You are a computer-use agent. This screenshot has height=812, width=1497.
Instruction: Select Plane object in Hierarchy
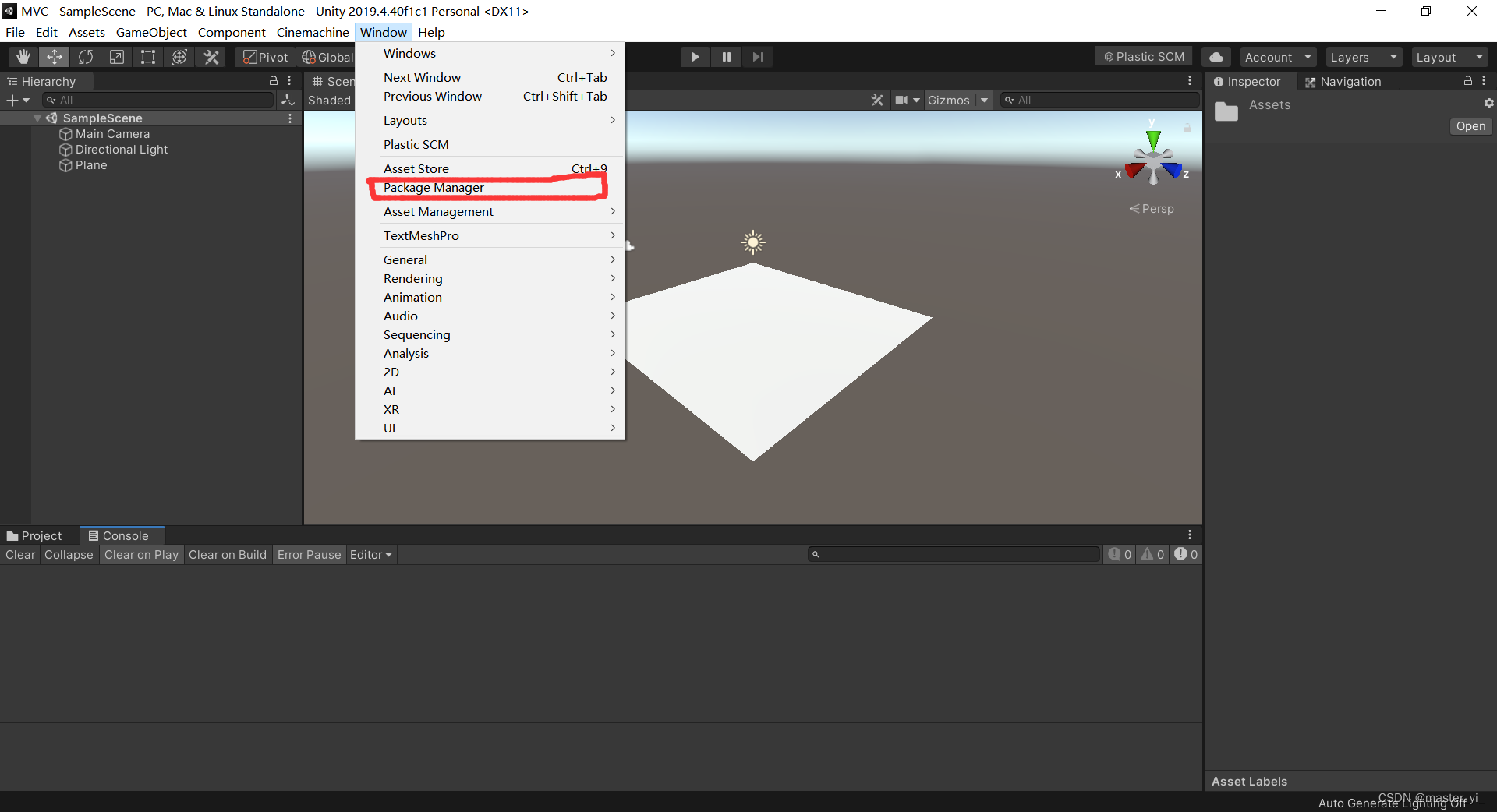click(91, 165)
